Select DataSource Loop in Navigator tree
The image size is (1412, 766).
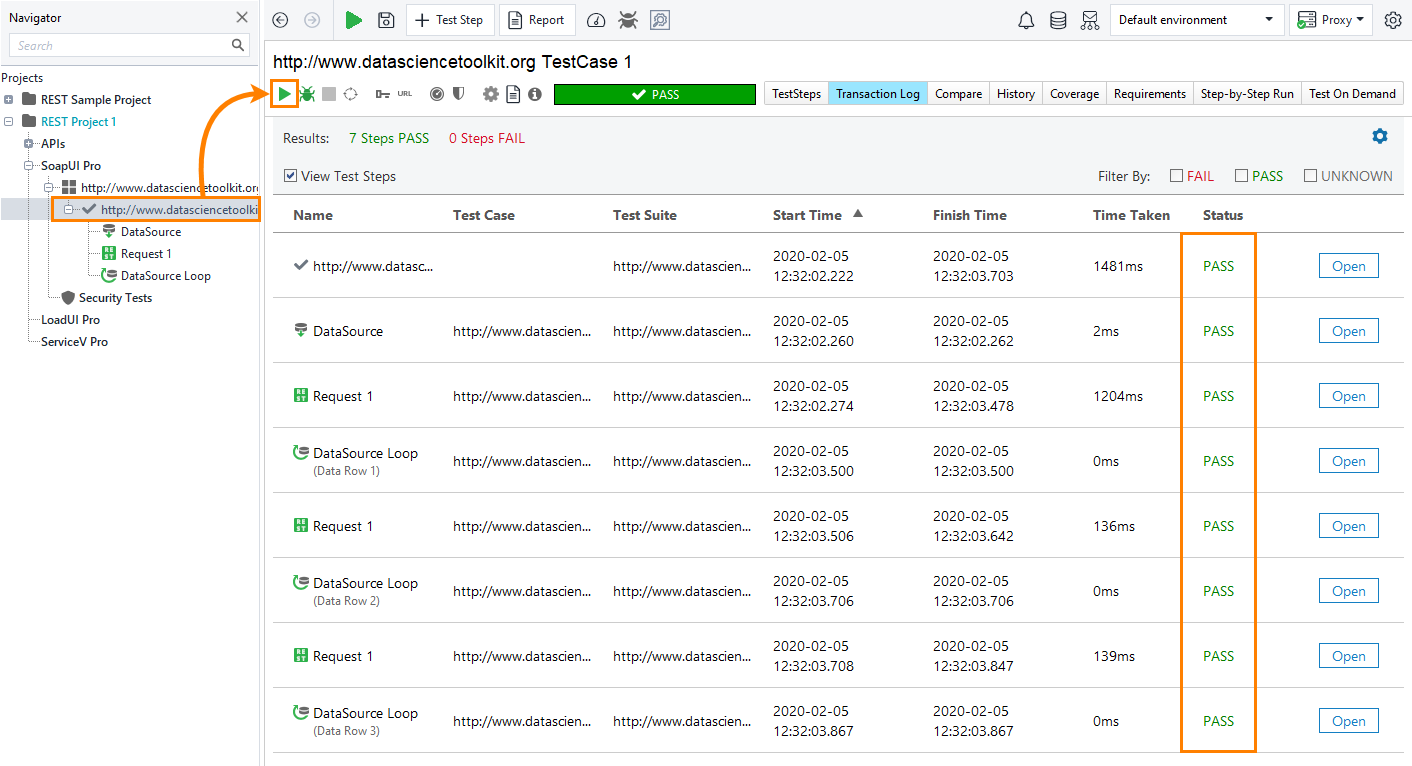(166, 276)
